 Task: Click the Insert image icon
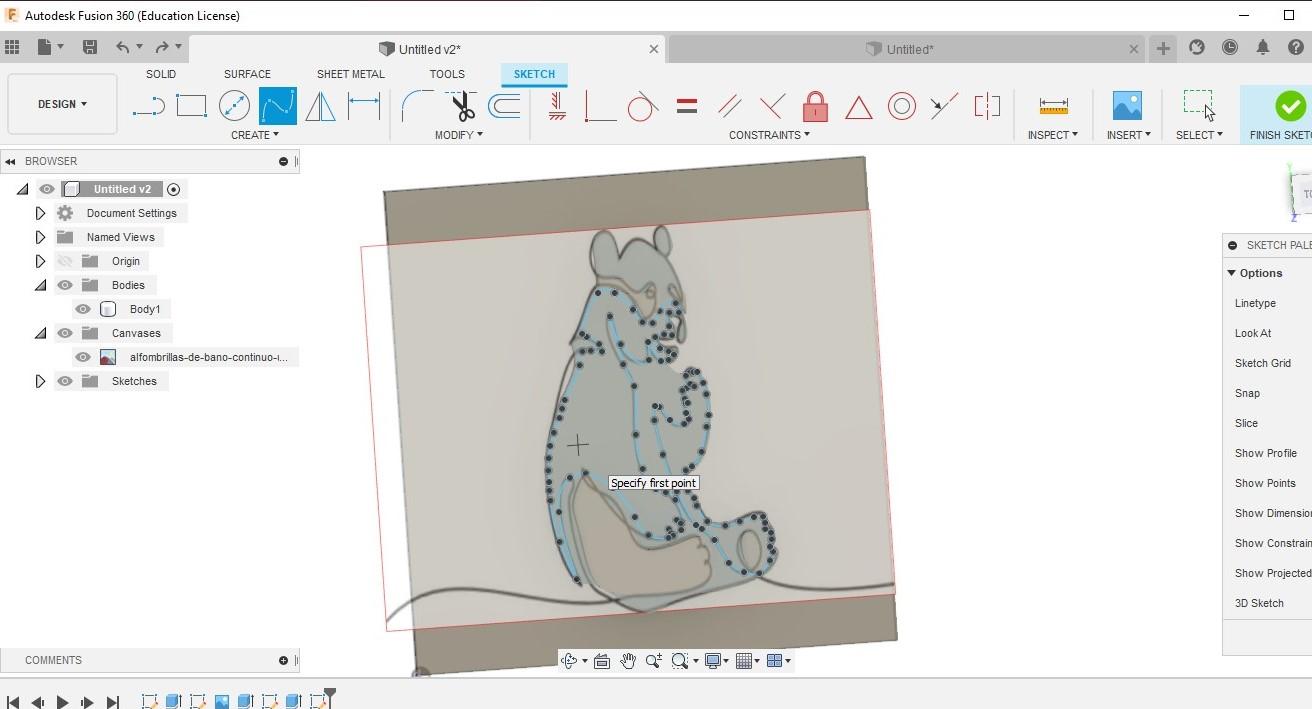1127,106
